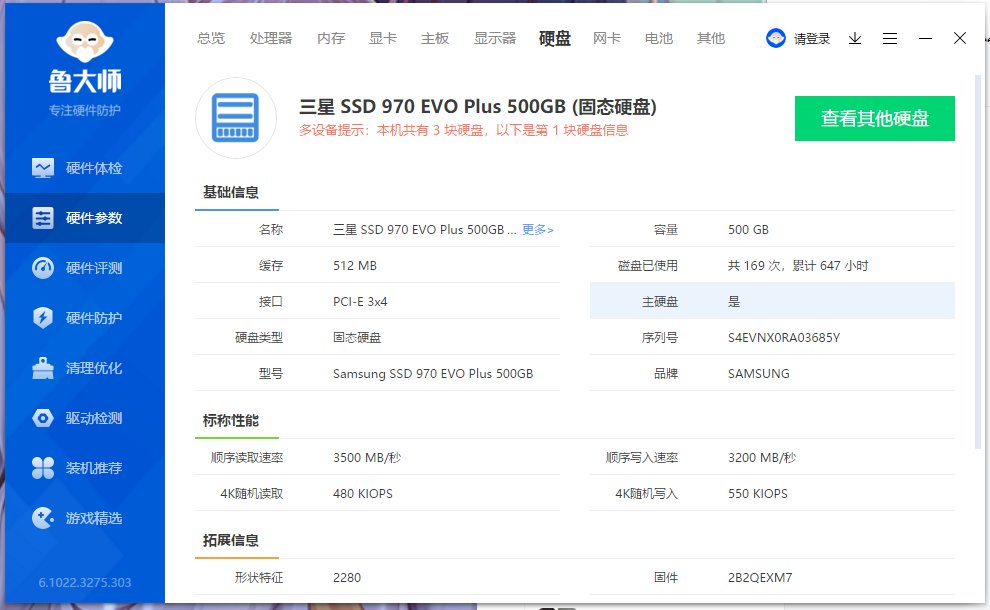Screen dimensions: 990x610
Task: Switch to the 显示器 tab
Action: tap(495, 38)
